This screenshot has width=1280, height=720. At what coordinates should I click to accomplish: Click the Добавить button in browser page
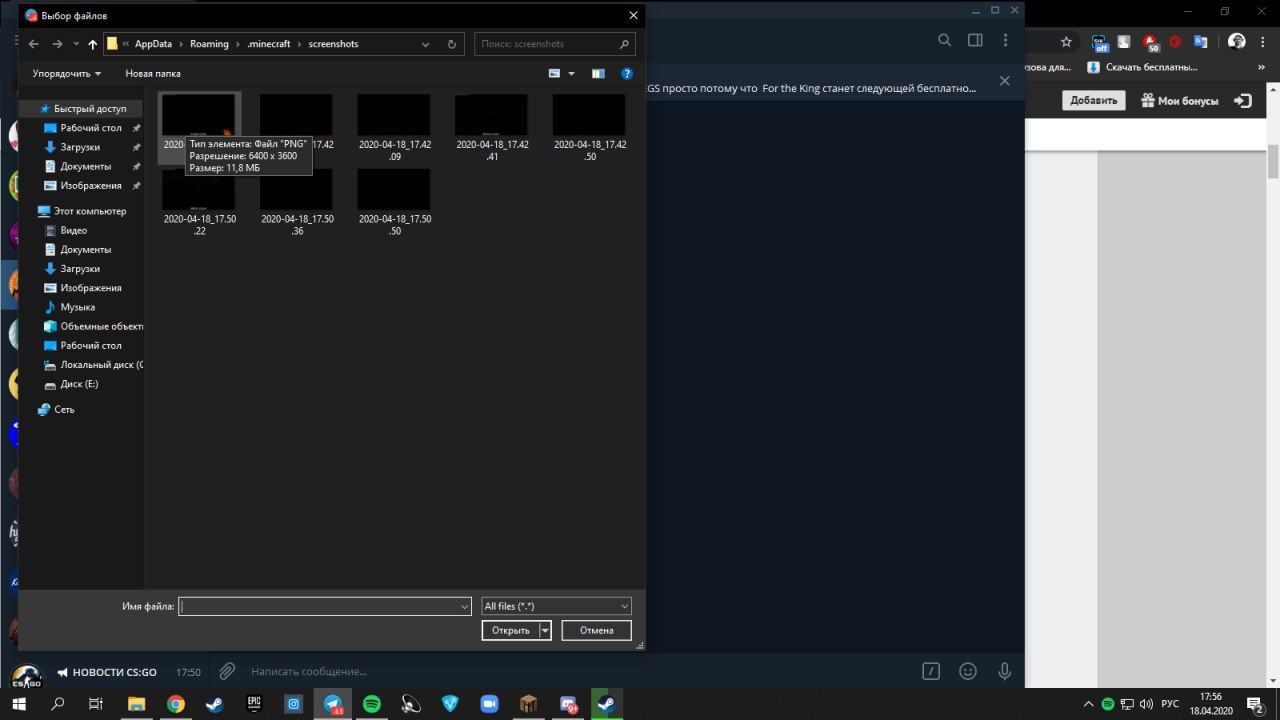pos(1094,101)
